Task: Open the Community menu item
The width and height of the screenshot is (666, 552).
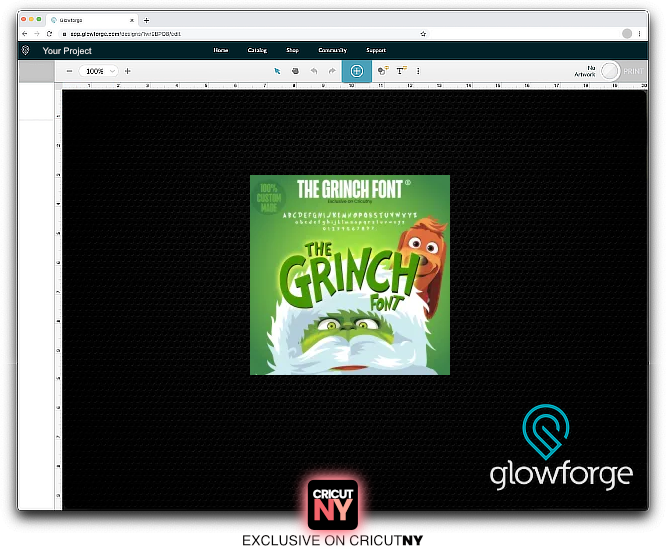Action: pos(333,50)
